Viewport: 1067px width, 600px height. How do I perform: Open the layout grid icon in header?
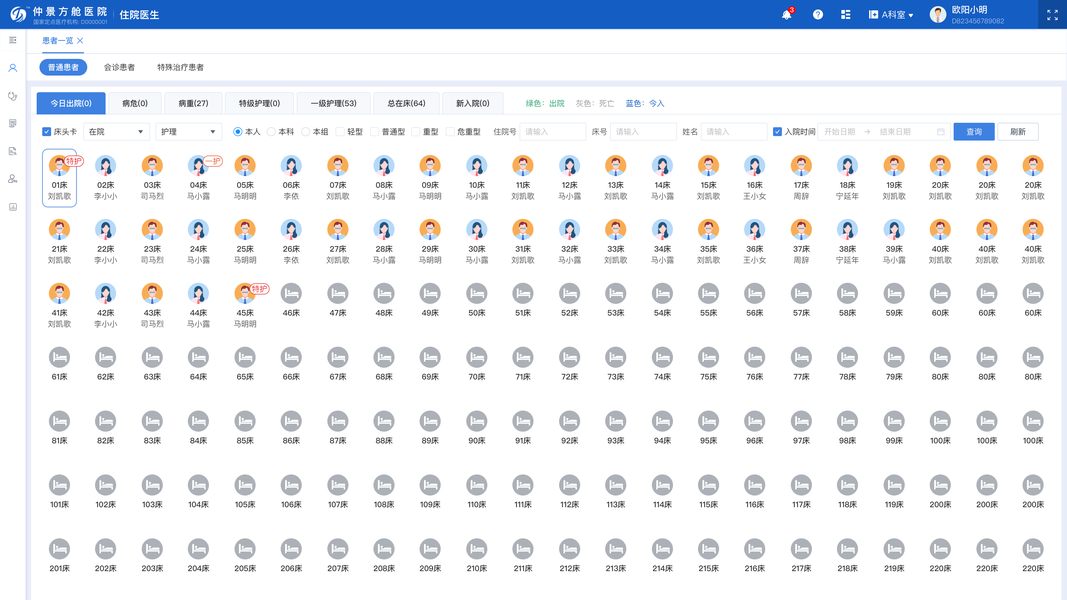coord(845,15)
